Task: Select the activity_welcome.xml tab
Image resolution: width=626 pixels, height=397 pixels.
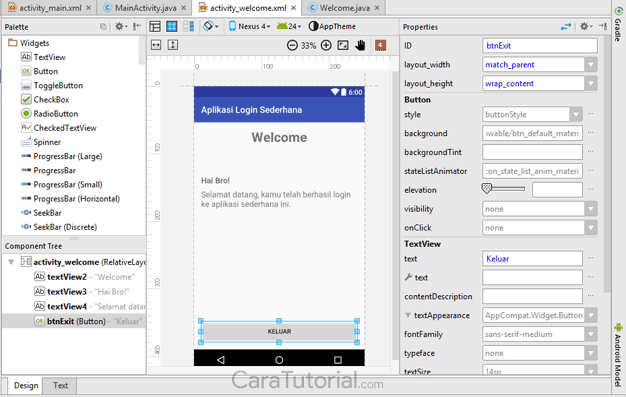Action: pyautogui.click(x=248, y=8)
